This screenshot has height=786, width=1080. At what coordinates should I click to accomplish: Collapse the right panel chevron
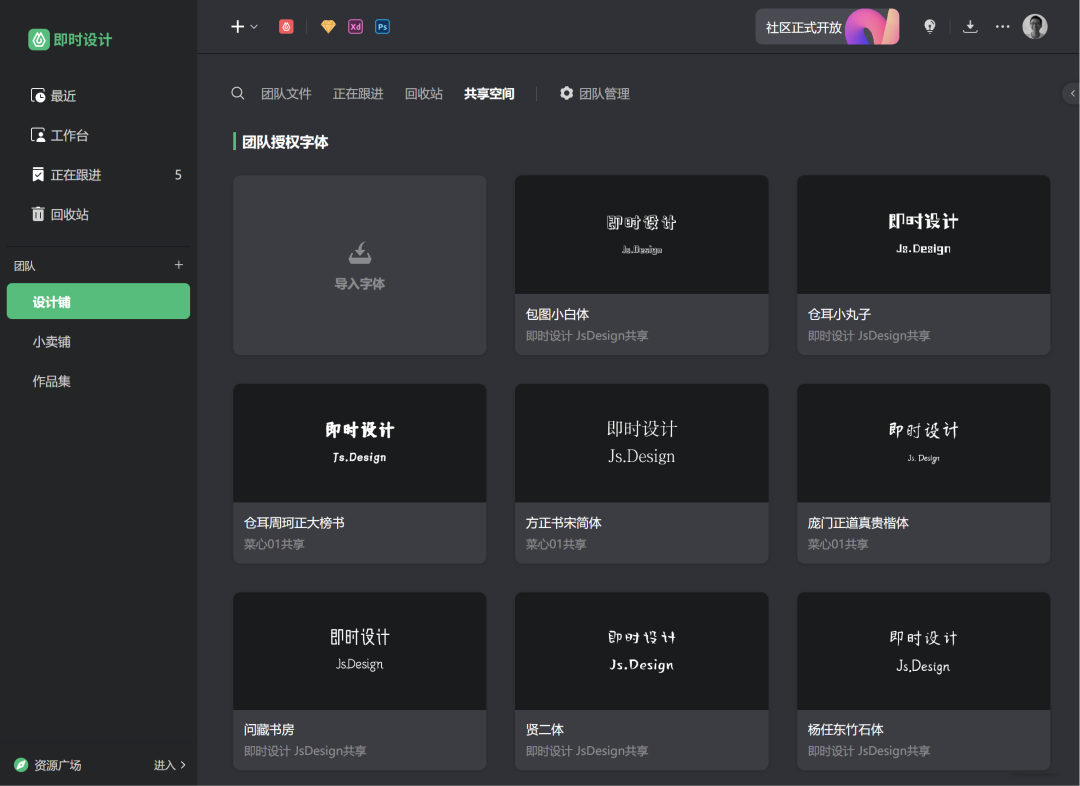tap(1072, 93)
